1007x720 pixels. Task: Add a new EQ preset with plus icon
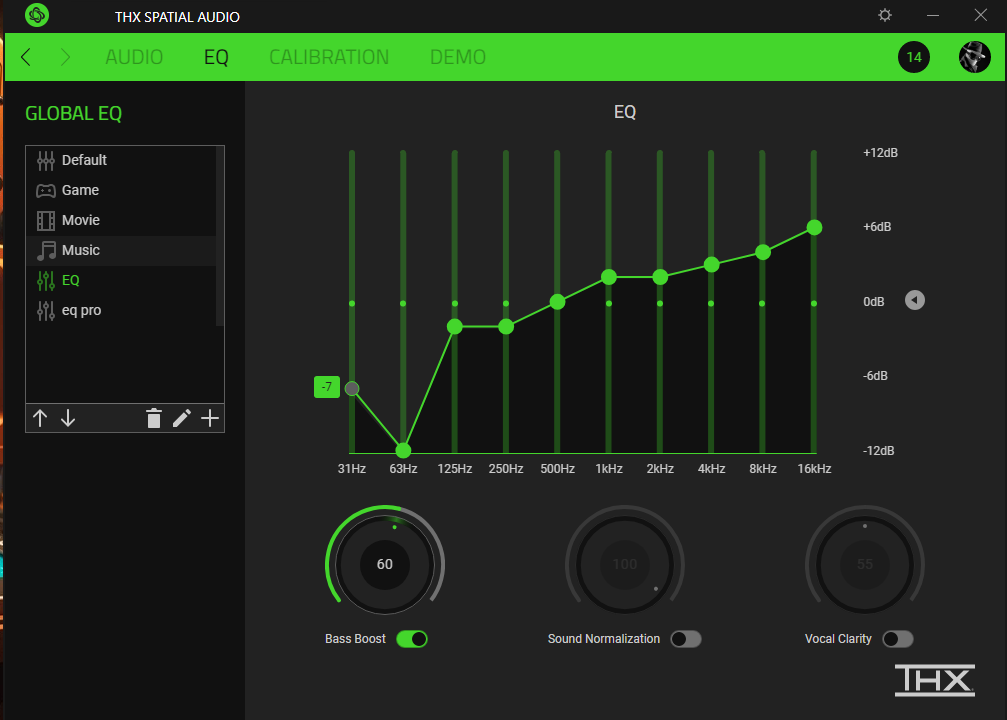(x=210, y=419)
